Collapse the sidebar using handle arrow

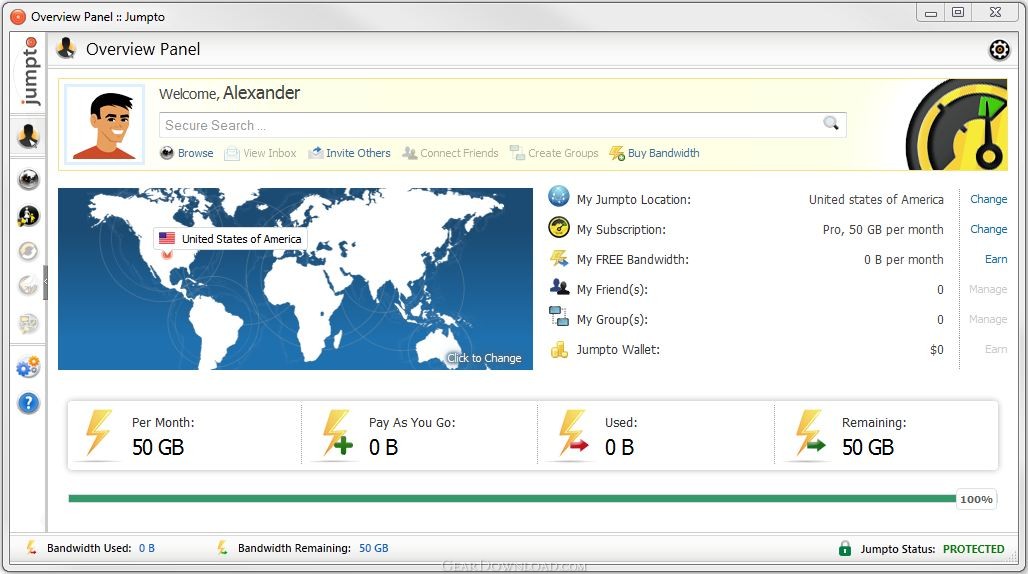click(x=45, y=282)
